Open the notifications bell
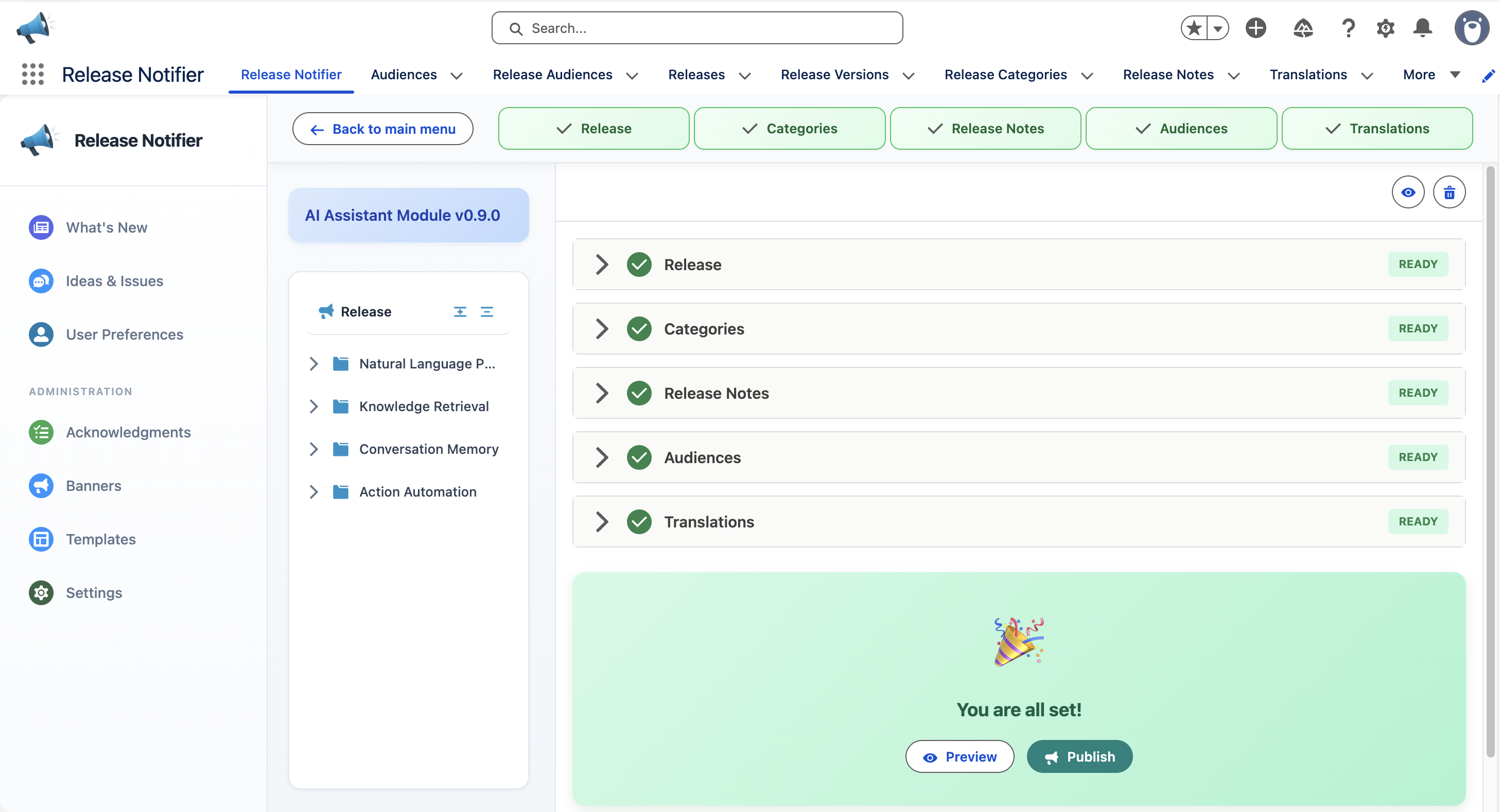The image size is (1500, 812). click(1423, 27)
